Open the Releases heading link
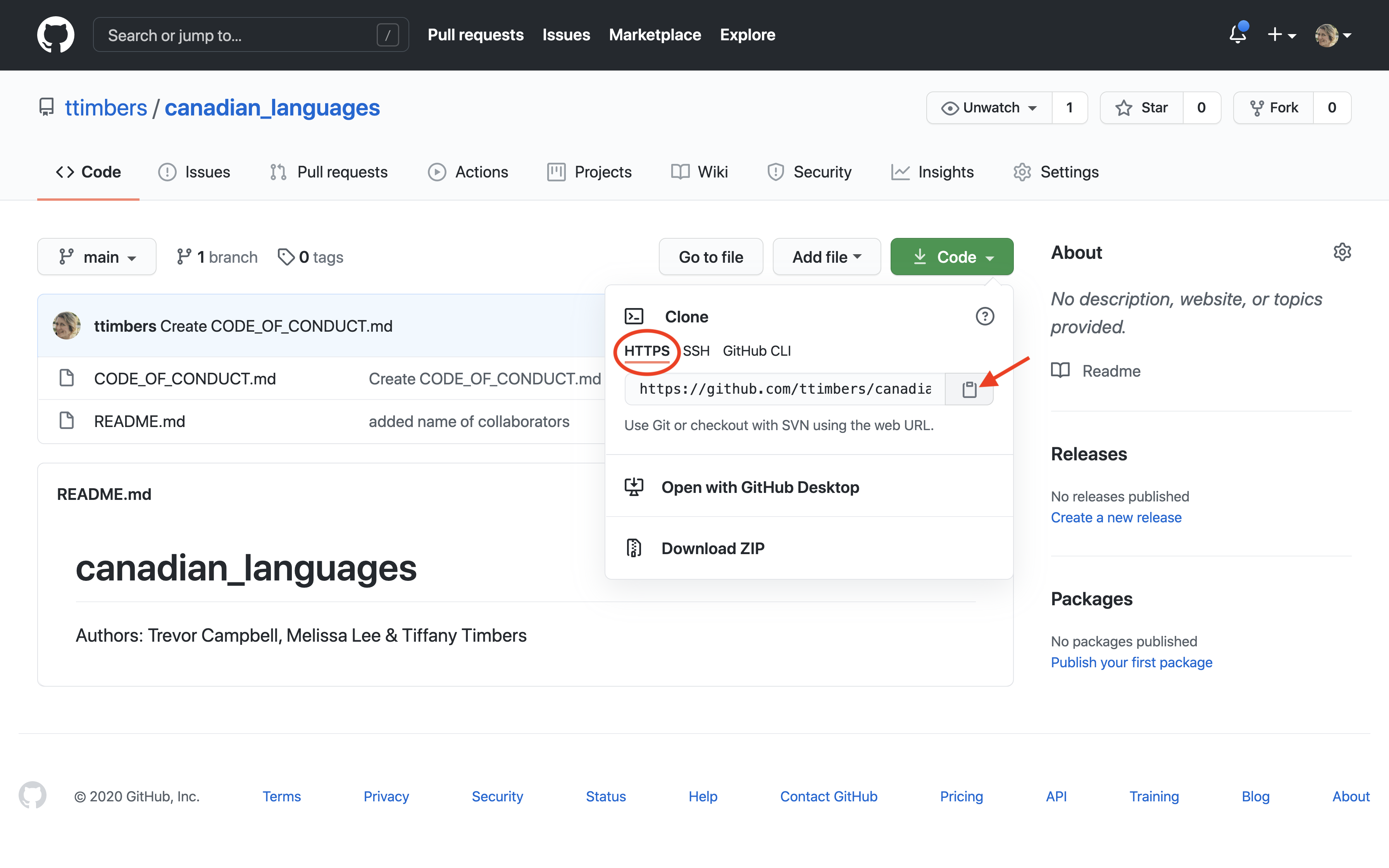Viewport: 1389px width, 868px height. point(1089,454)
